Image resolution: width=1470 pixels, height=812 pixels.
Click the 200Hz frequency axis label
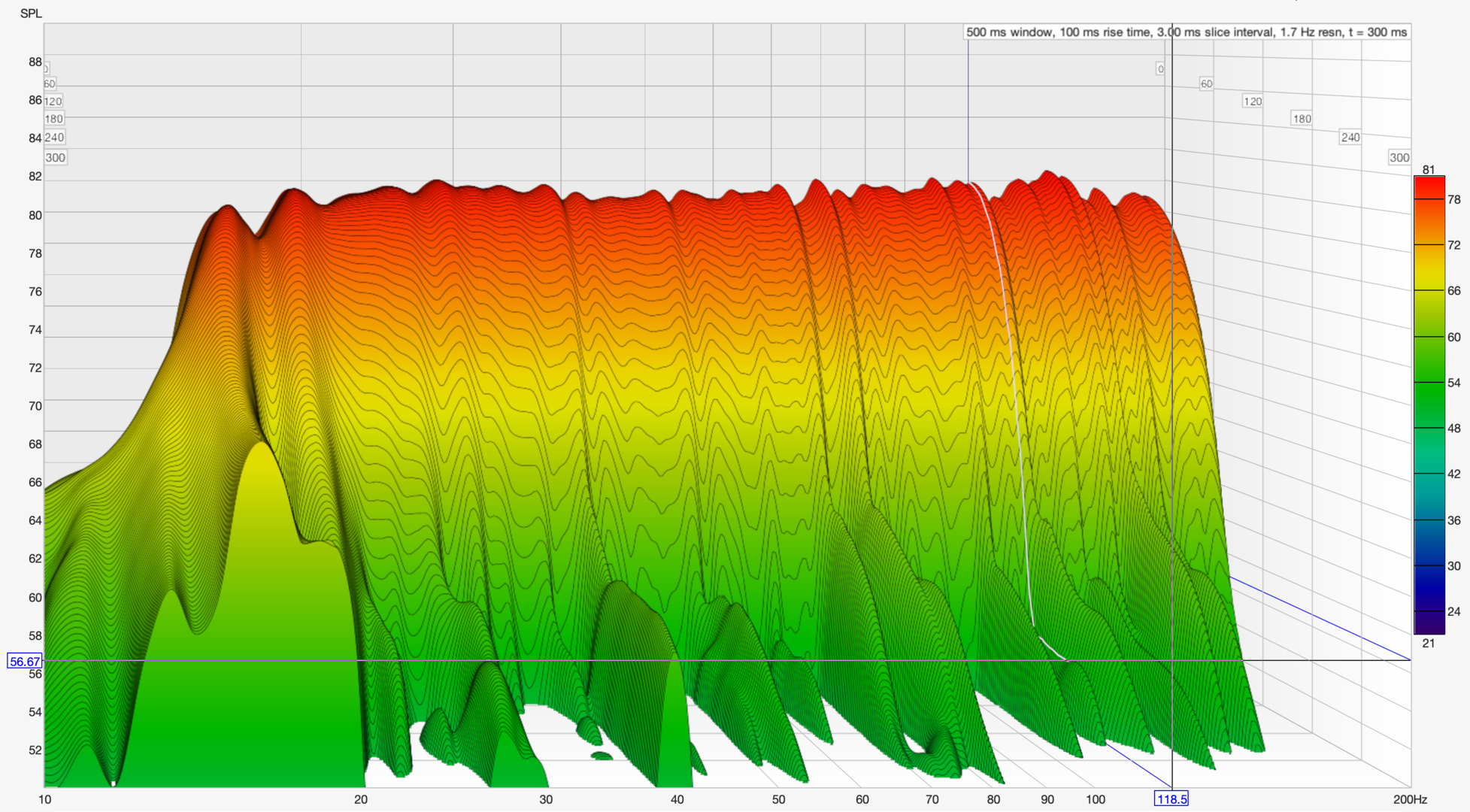point(1409,799)
